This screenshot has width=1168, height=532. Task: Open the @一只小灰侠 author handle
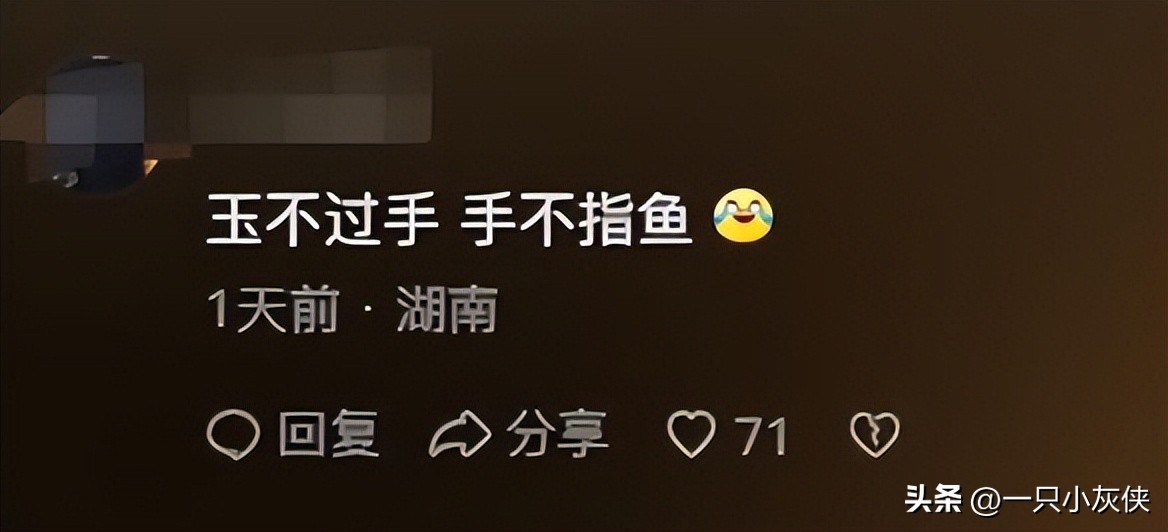pos(1060,500)
